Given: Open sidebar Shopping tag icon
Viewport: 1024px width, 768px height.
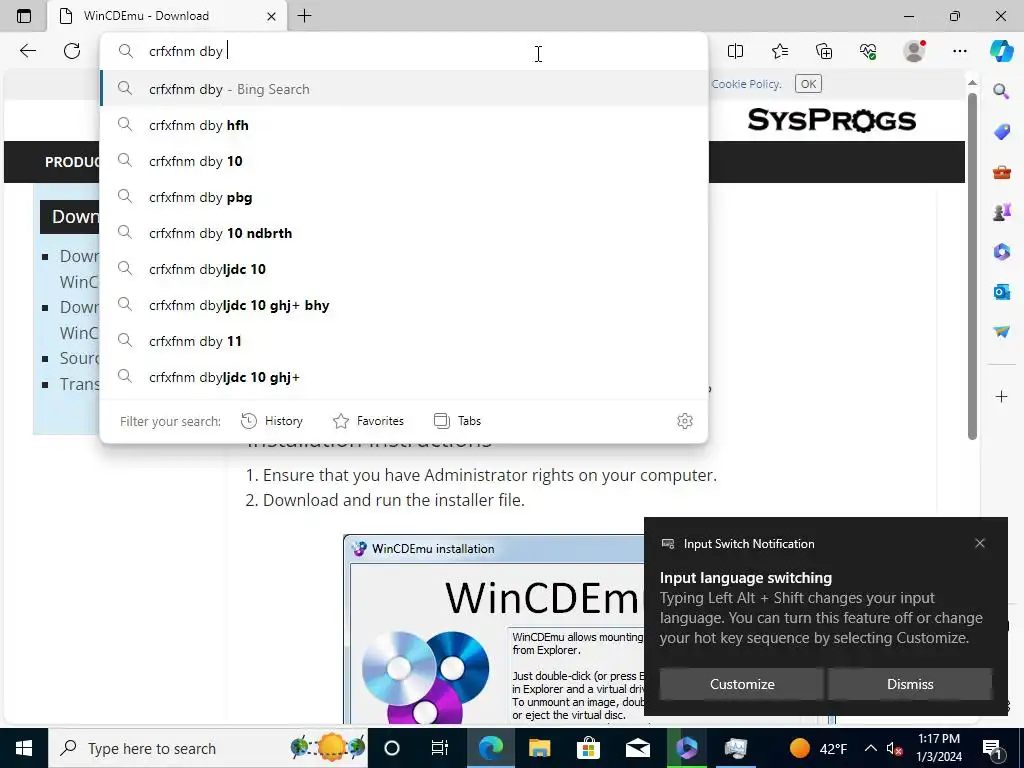Looking at the screenshot, I should (1001, 132).
